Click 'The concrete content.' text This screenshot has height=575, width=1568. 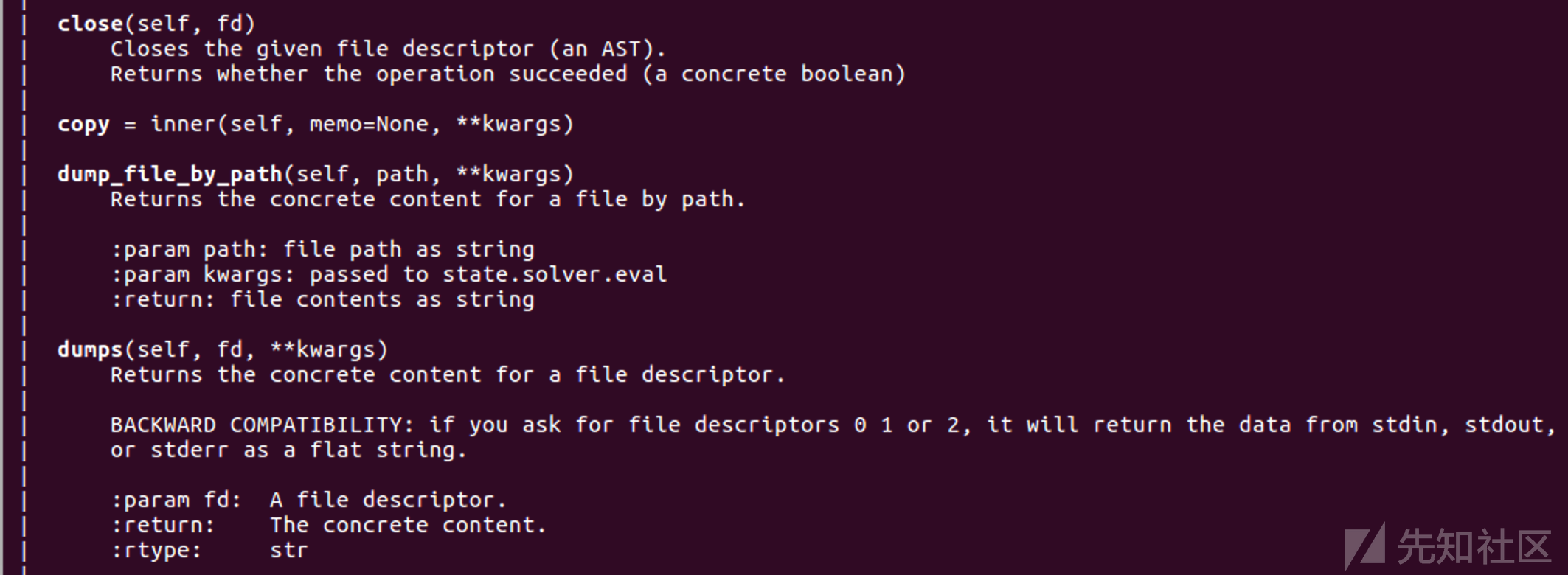coord(408,525)
